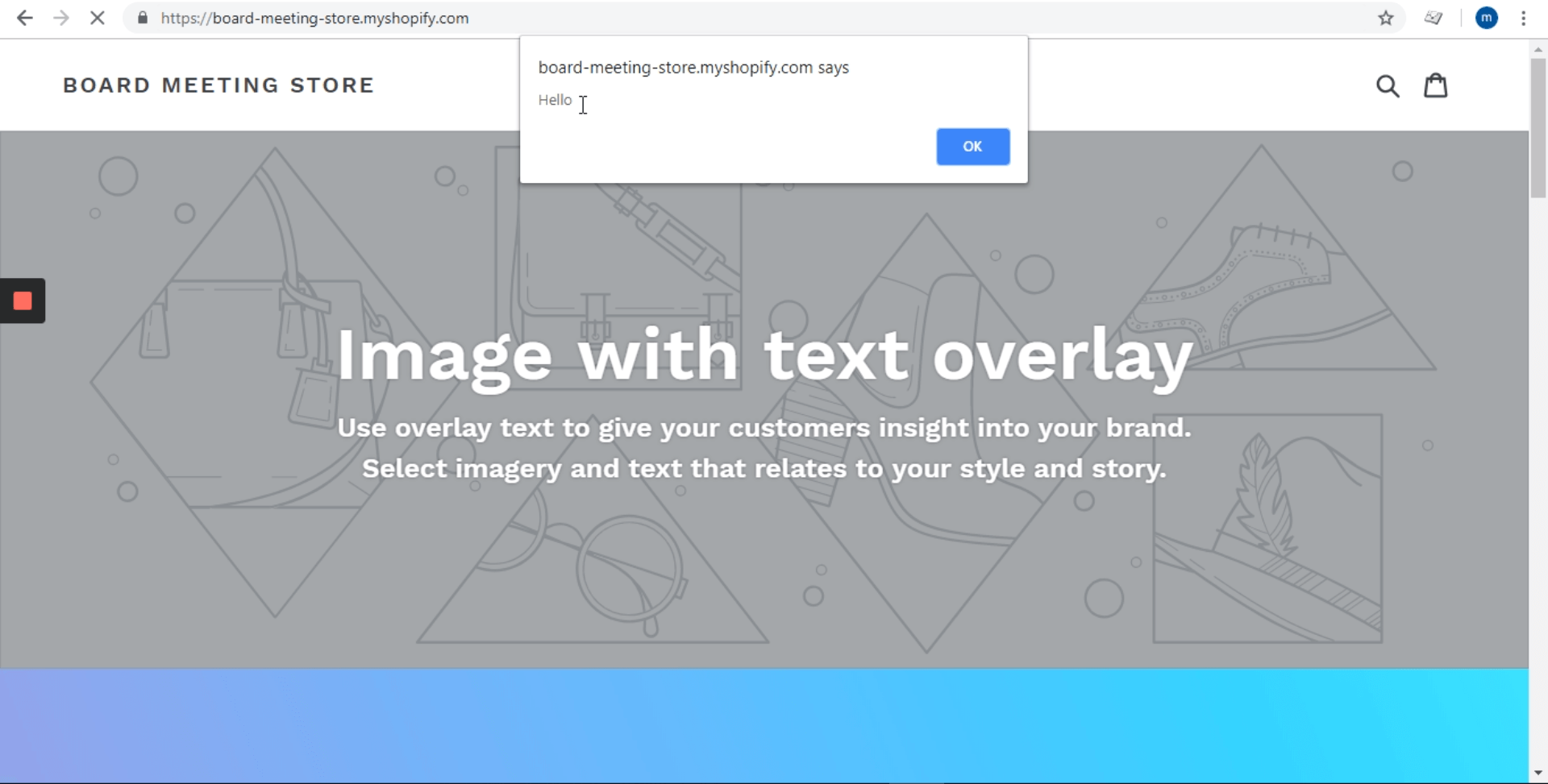This screenshot has width=1548, height=784.
Task: Open the Chrome three-dot menu
Action: pos(1523,18)
